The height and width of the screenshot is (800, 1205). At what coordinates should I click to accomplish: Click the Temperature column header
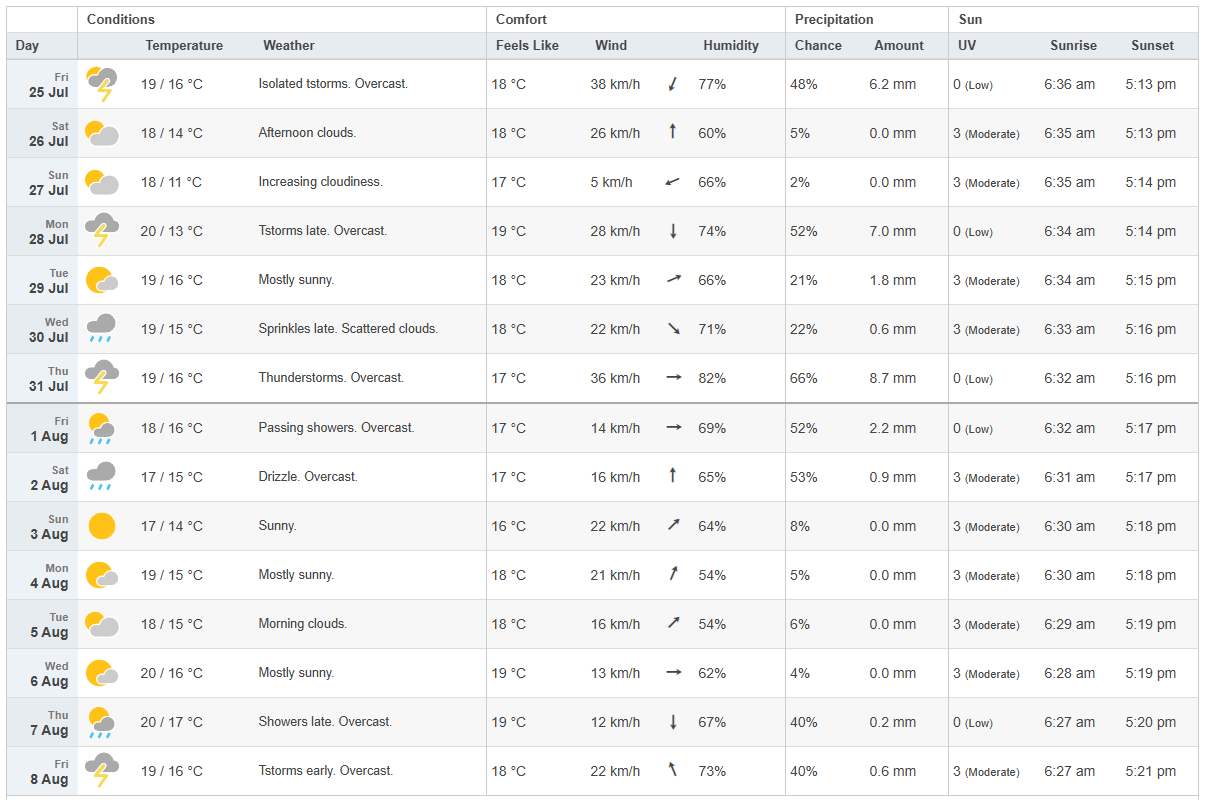[x=184, y=46]
